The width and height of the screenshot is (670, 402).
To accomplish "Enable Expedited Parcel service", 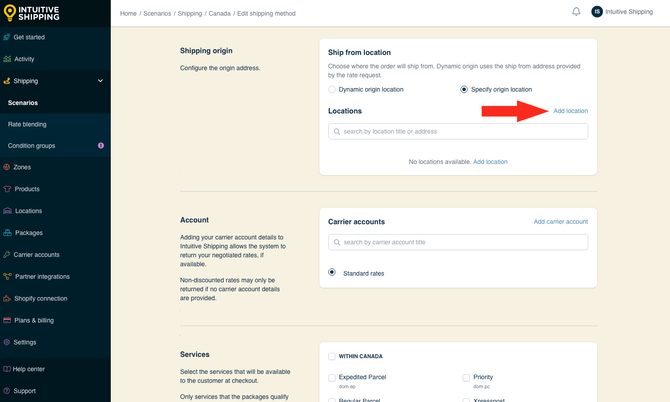I will coord(332,378).
